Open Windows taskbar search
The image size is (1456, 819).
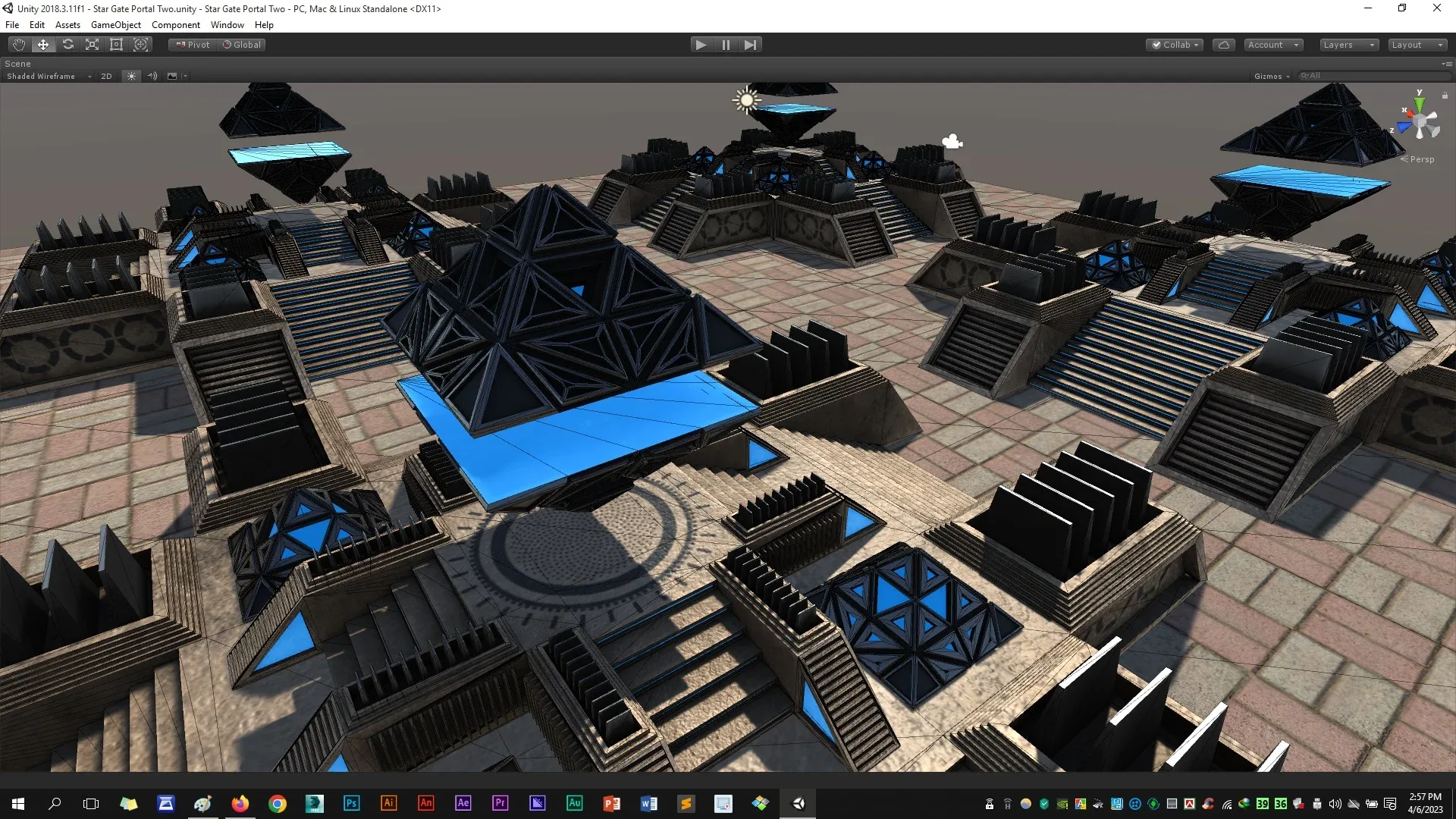55,803
